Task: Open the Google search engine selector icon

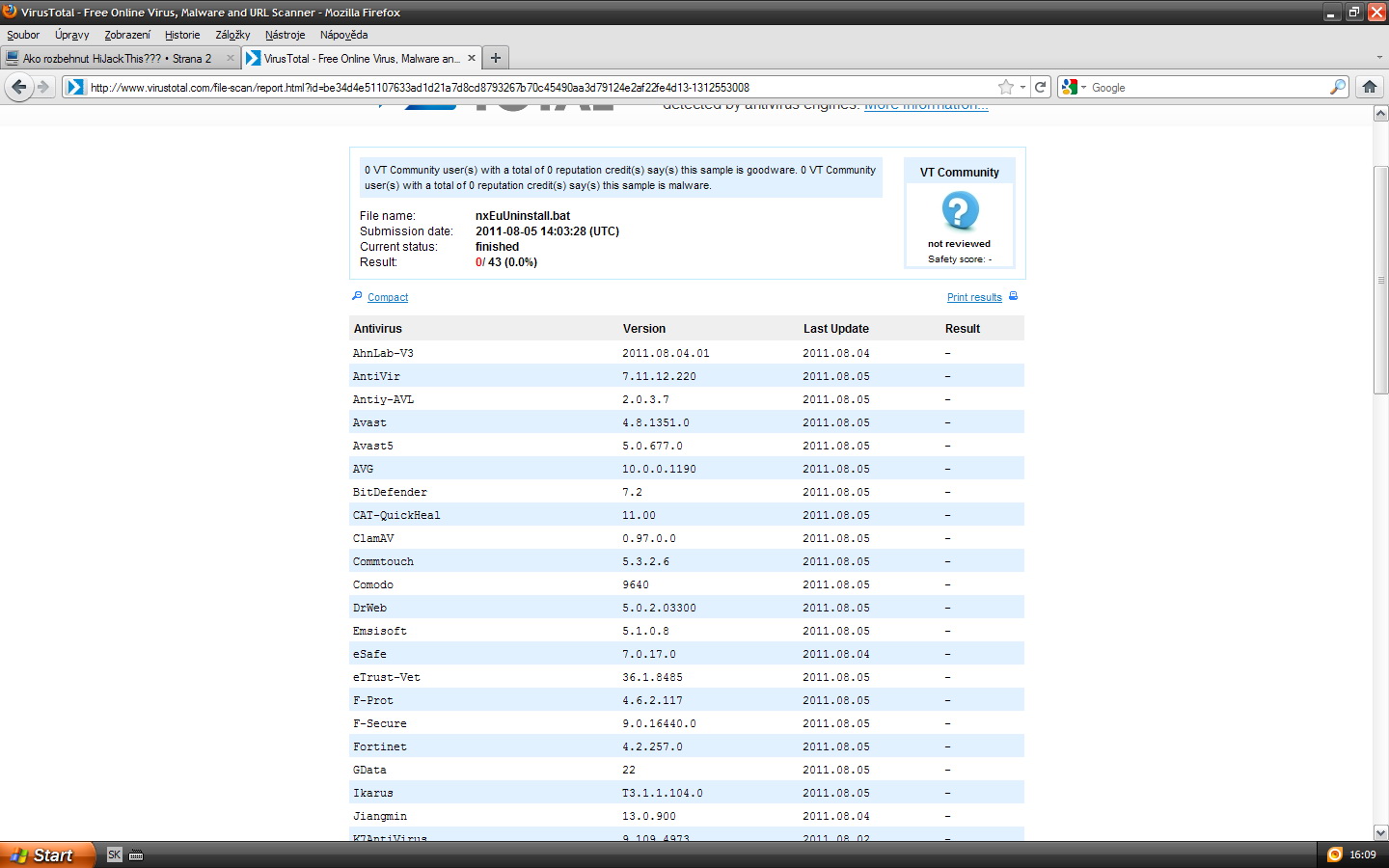Action: [1074, 87]
